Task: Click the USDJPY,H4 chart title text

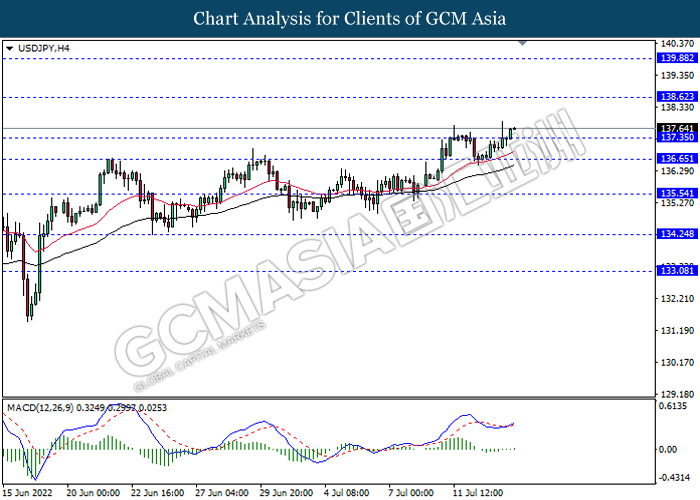Action: point(44,48)
